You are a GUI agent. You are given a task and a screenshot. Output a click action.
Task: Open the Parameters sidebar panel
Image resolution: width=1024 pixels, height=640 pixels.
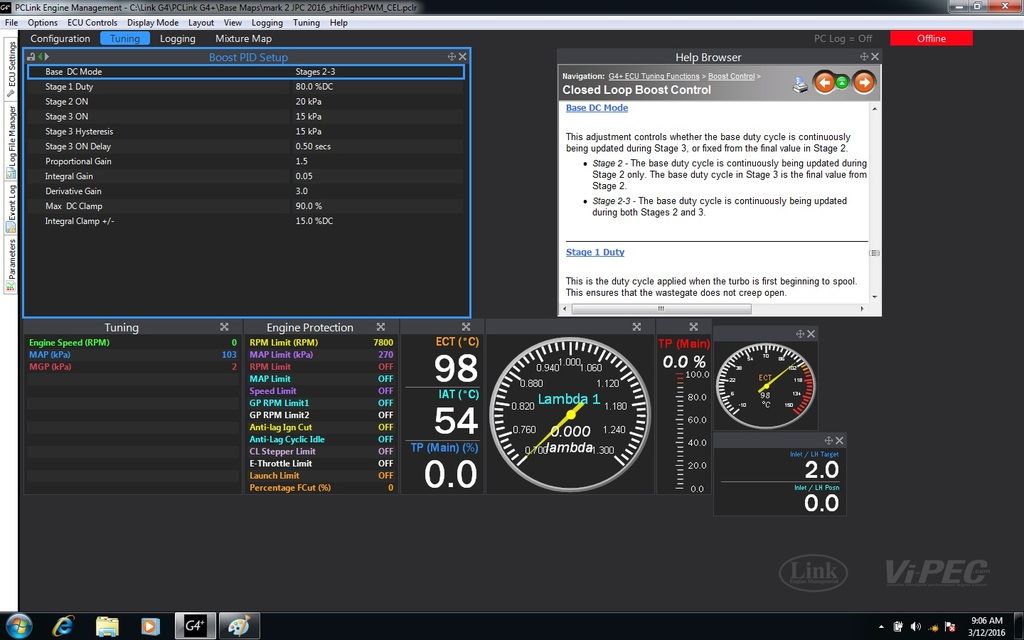pos(8,265)
